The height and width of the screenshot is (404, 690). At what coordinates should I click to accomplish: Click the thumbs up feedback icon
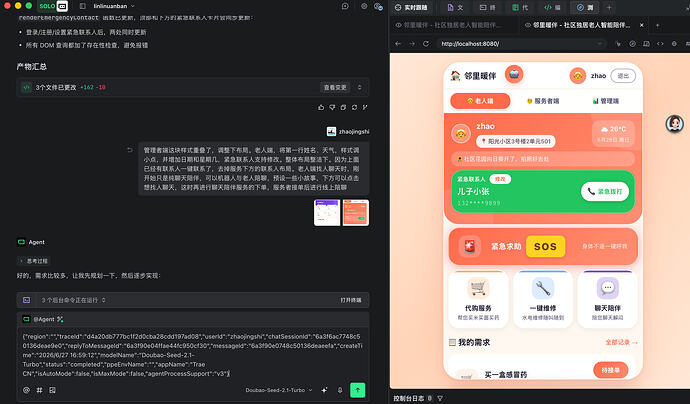tap(321, 107)
